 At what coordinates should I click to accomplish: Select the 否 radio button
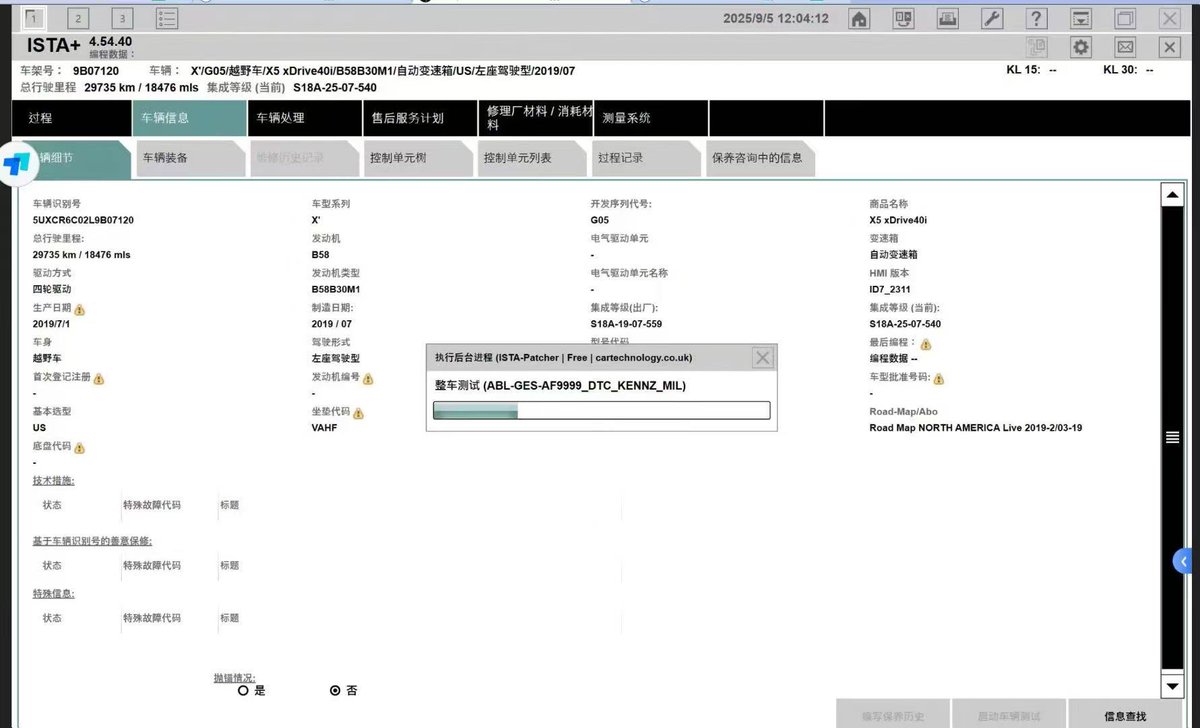pyautogui.click(x=335, y=690)
